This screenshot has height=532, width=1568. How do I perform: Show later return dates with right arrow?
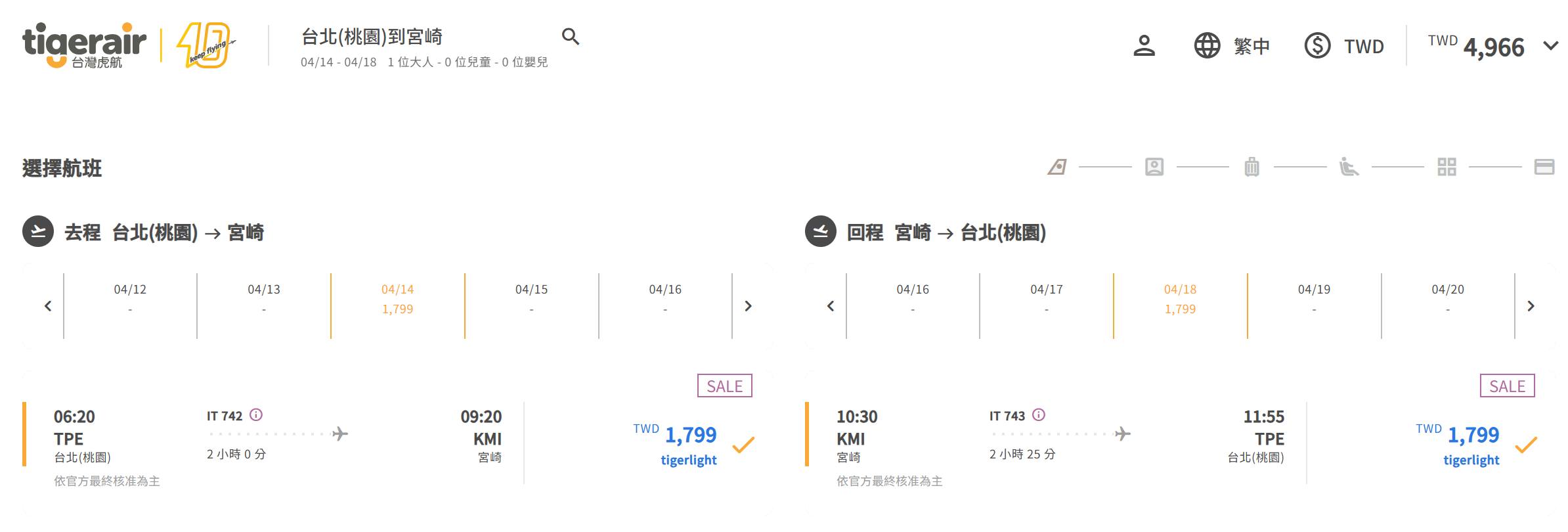[x=1531, y=306]
